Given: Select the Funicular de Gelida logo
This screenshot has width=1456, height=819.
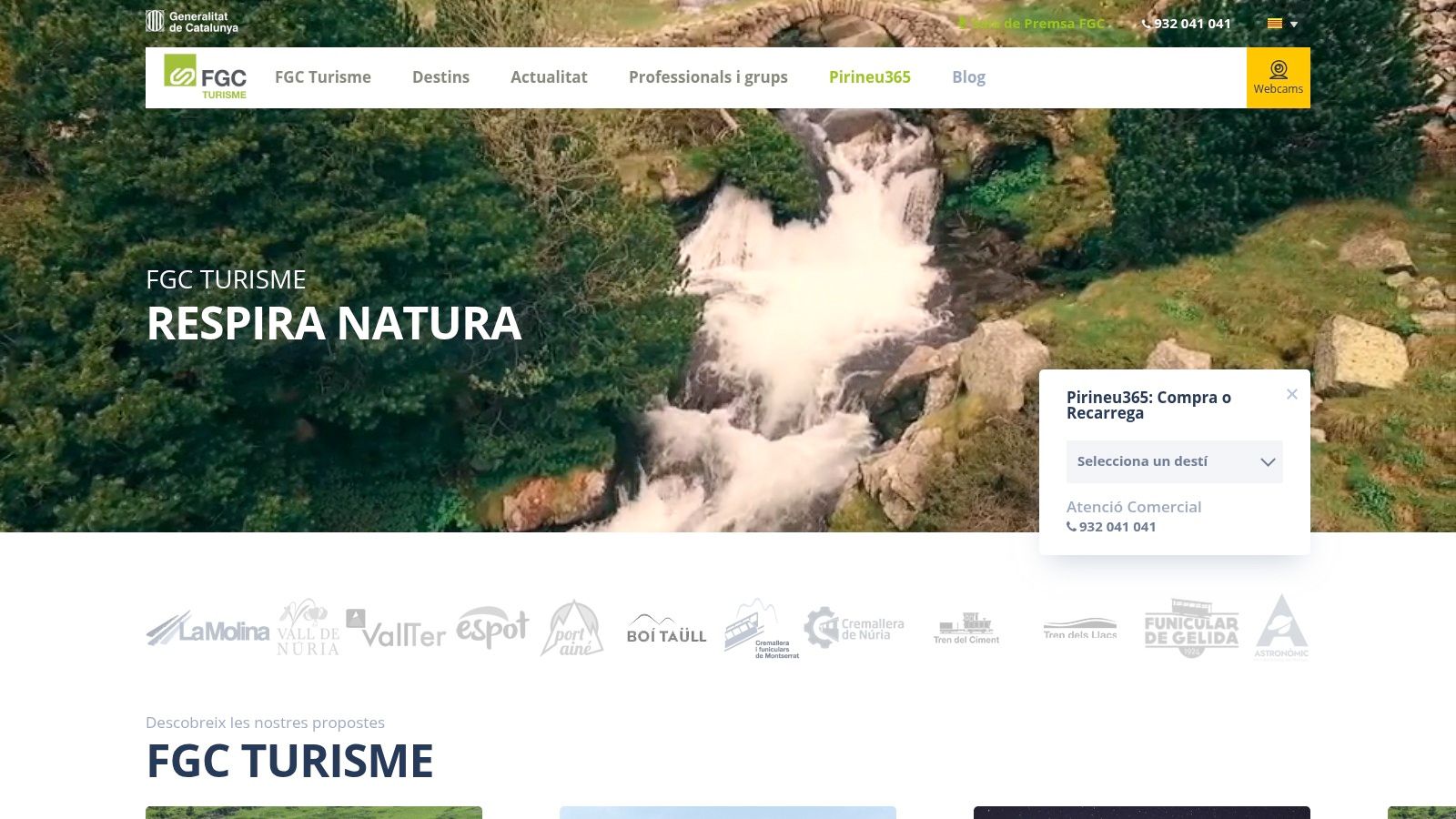Looking at the screenshot, I should pos(1189,628).
